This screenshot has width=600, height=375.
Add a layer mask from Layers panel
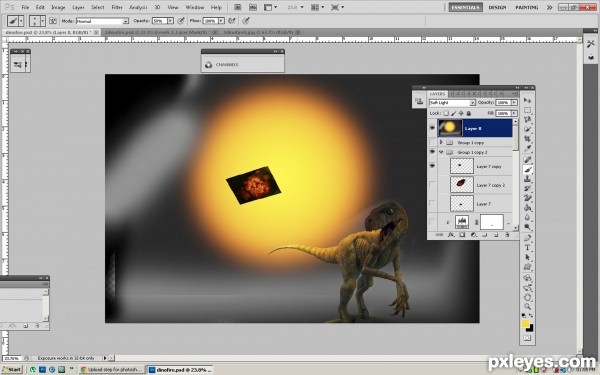tap(462, 235)
